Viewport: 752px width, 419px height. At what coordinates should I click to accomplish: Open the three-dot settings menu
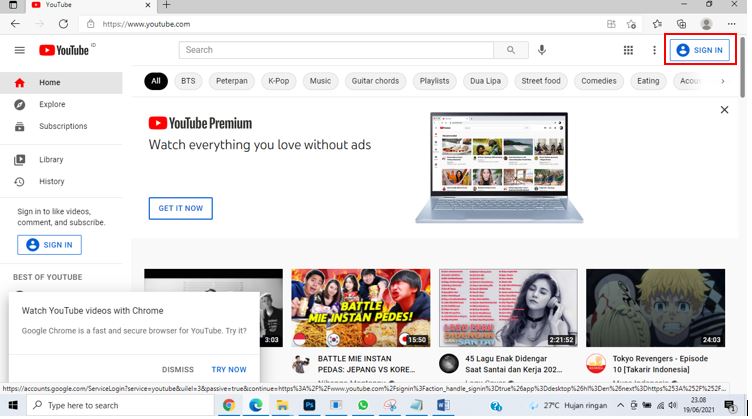pos(654,50)
